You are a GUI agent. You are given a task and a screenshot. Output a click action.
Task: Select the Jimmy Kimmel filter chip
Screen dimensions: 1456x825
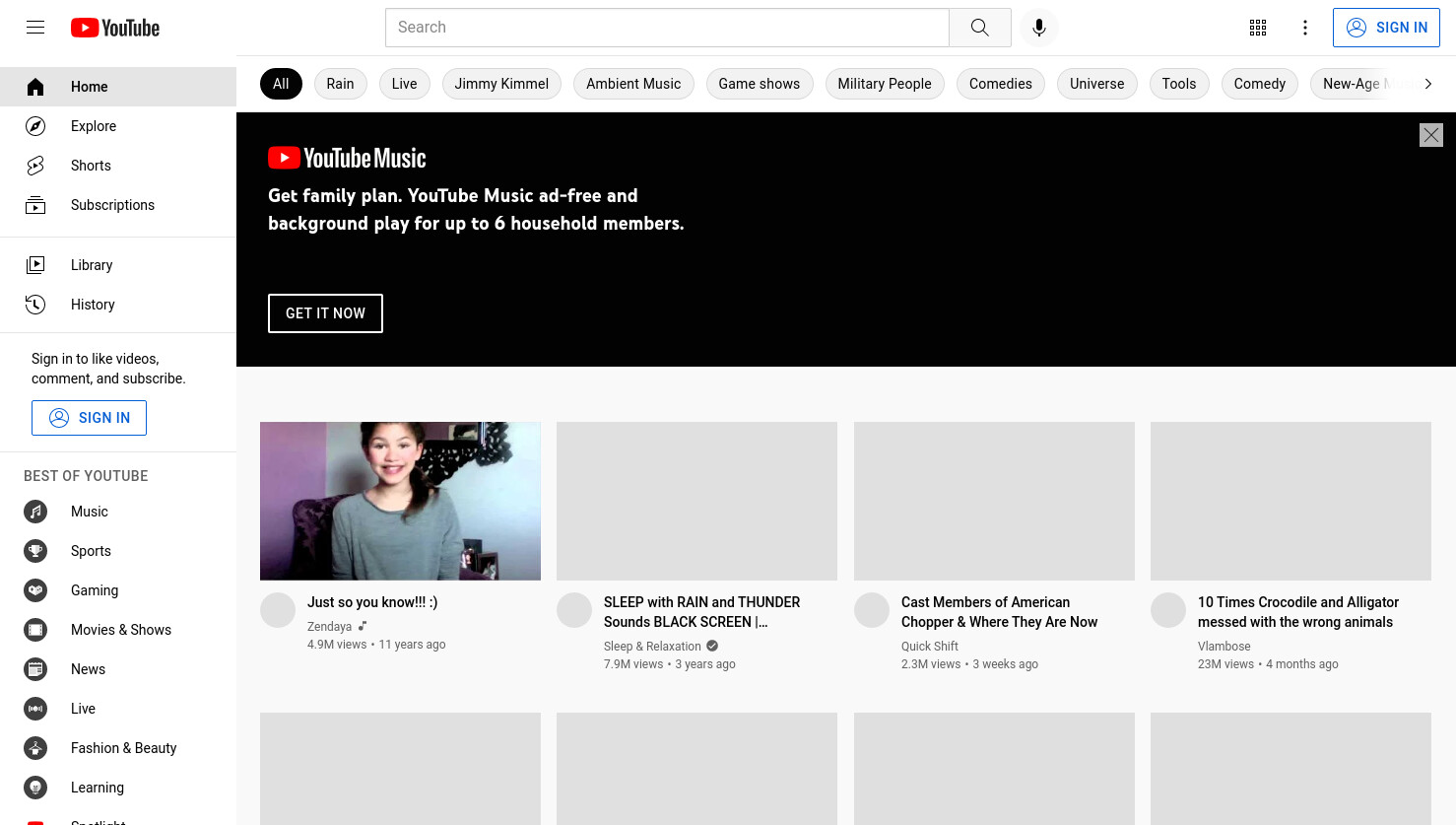pyautogui.click(x=501, y=84)
